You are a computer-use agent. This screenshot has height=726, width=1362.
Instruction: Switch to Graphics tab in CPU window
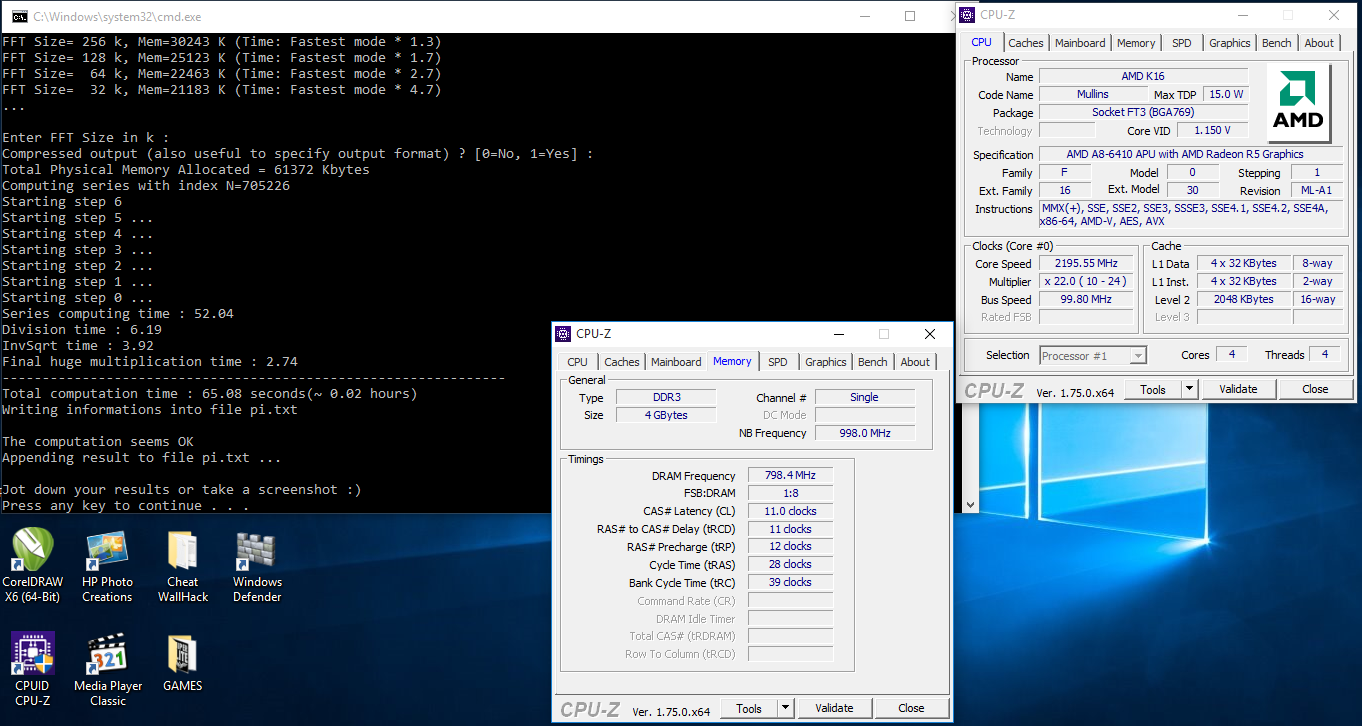[1229, 43]
